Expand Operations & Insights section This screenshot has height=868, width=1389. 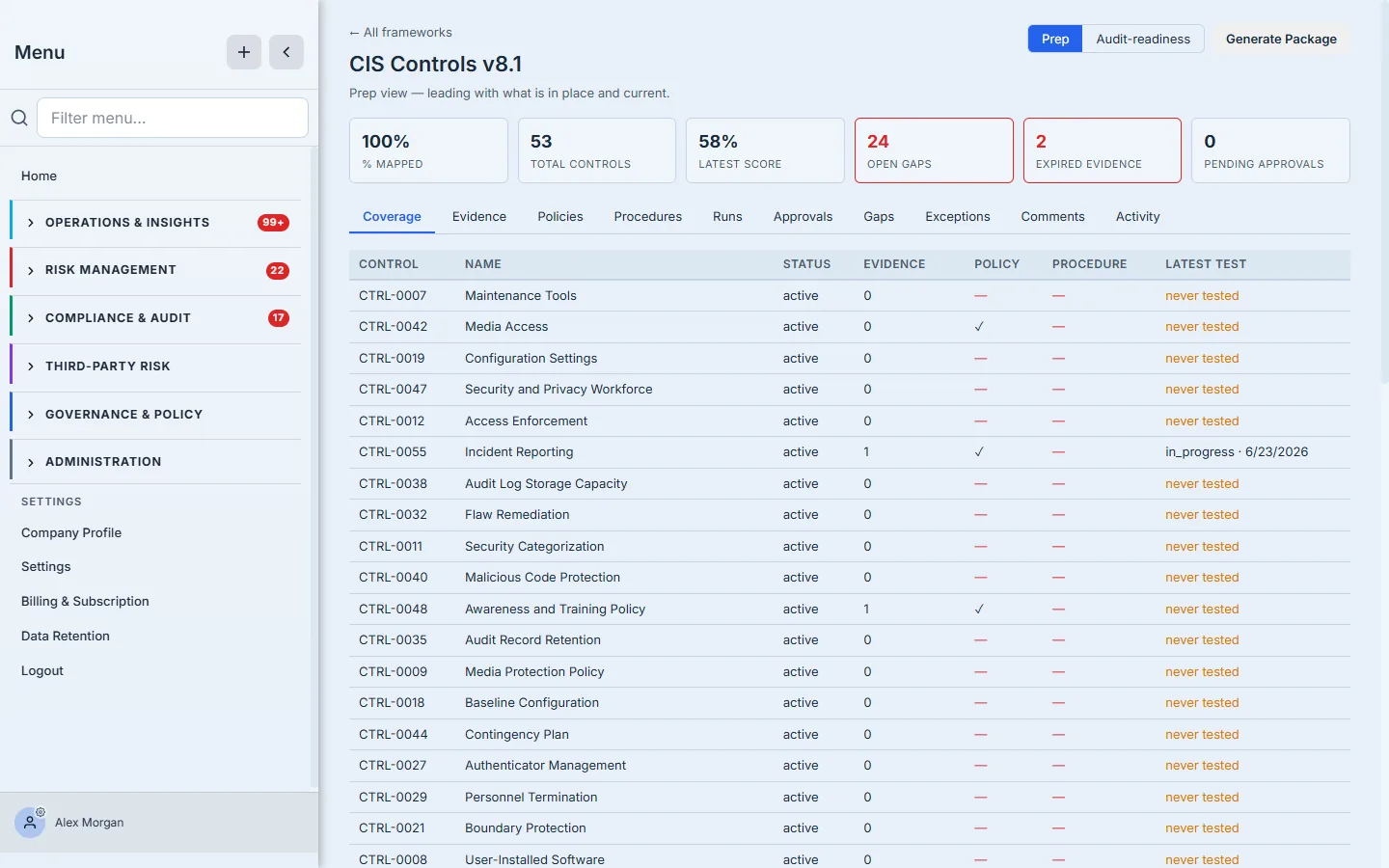pyautogui.click(x=155, y=223)
